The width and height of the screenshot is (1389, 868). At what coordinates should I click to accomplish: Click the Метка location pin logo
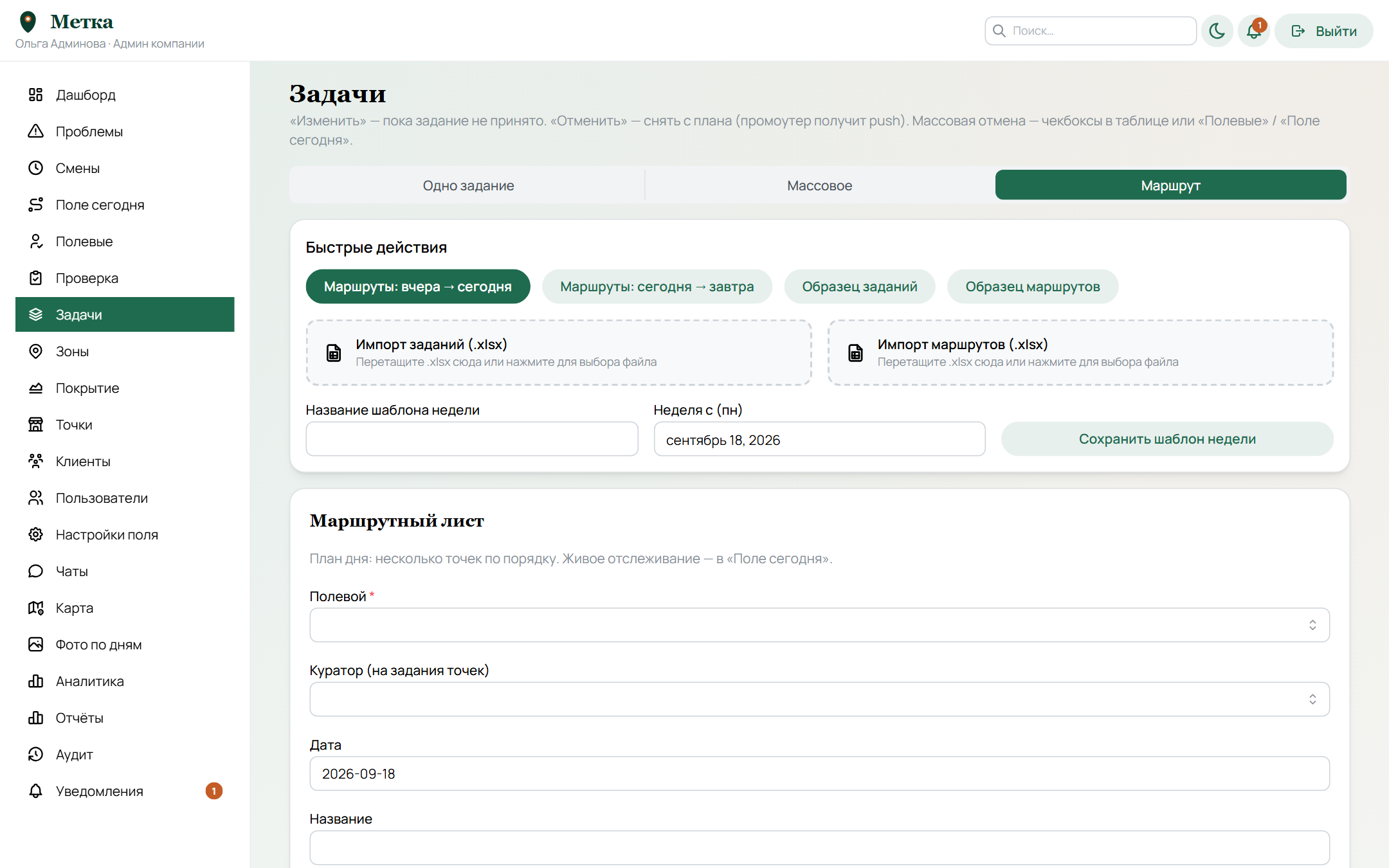click(x=28, y=22)
